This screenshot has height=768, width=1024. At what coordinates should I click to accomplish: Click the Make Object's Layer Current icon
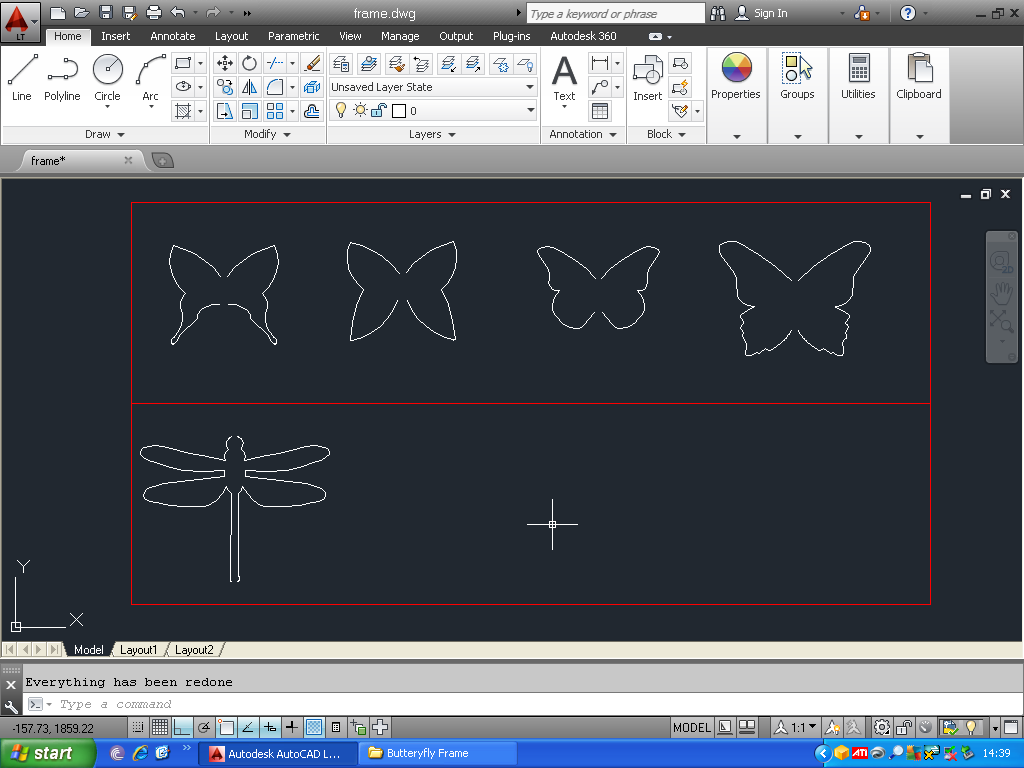pyautogui.click(x=368, y=63)
